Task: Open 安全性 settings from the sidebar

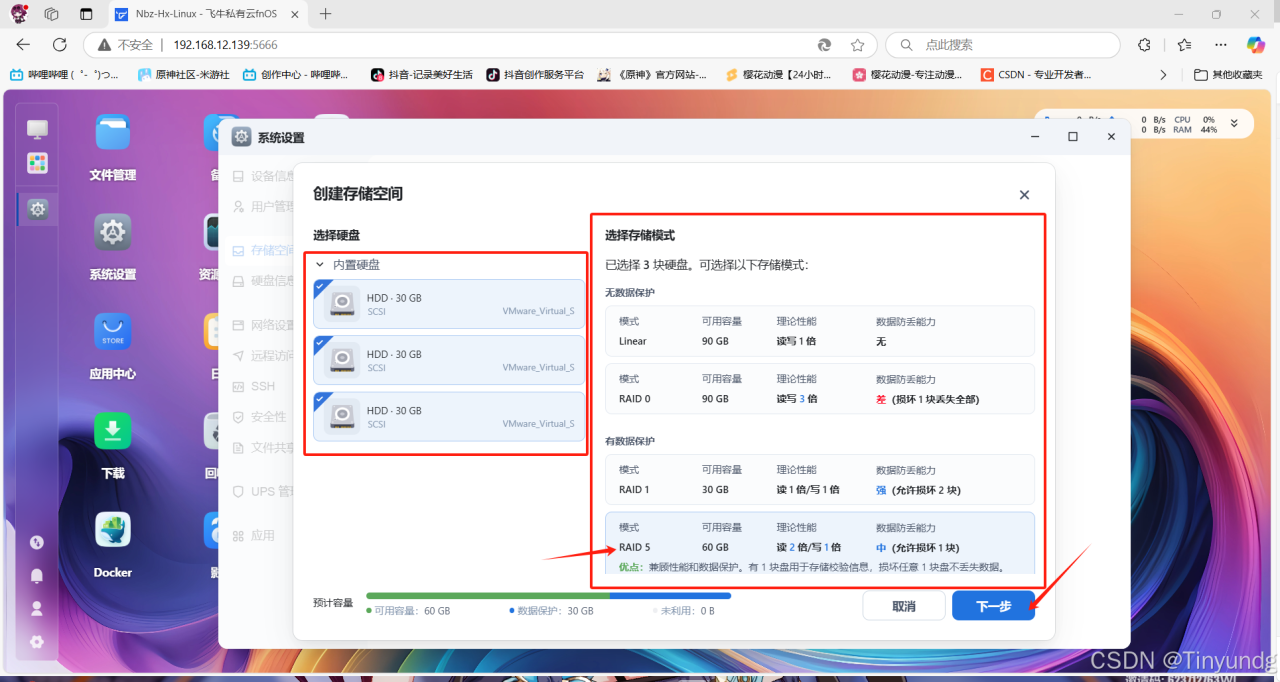Action: click(x=262, y=416)
